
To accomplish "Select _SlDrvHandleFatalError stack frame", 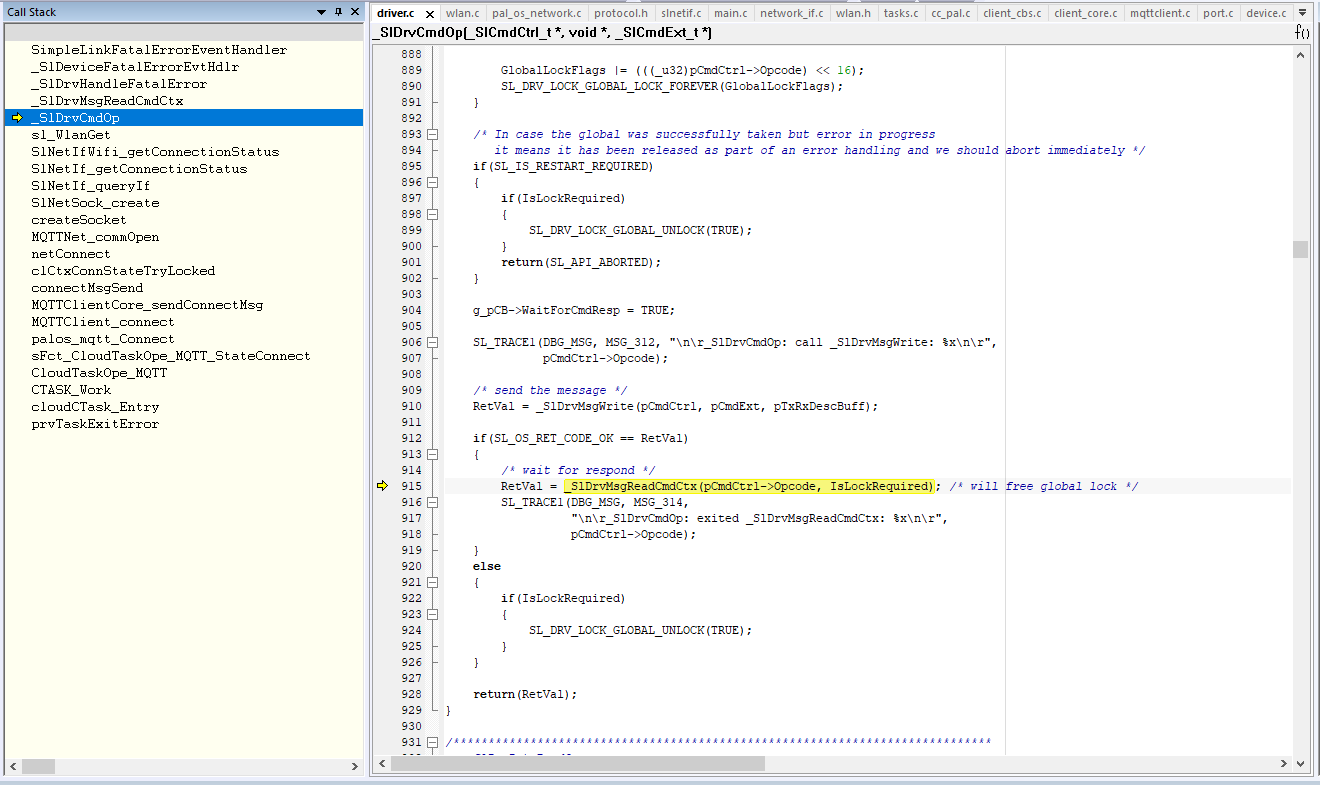I will tap(119, 84).
